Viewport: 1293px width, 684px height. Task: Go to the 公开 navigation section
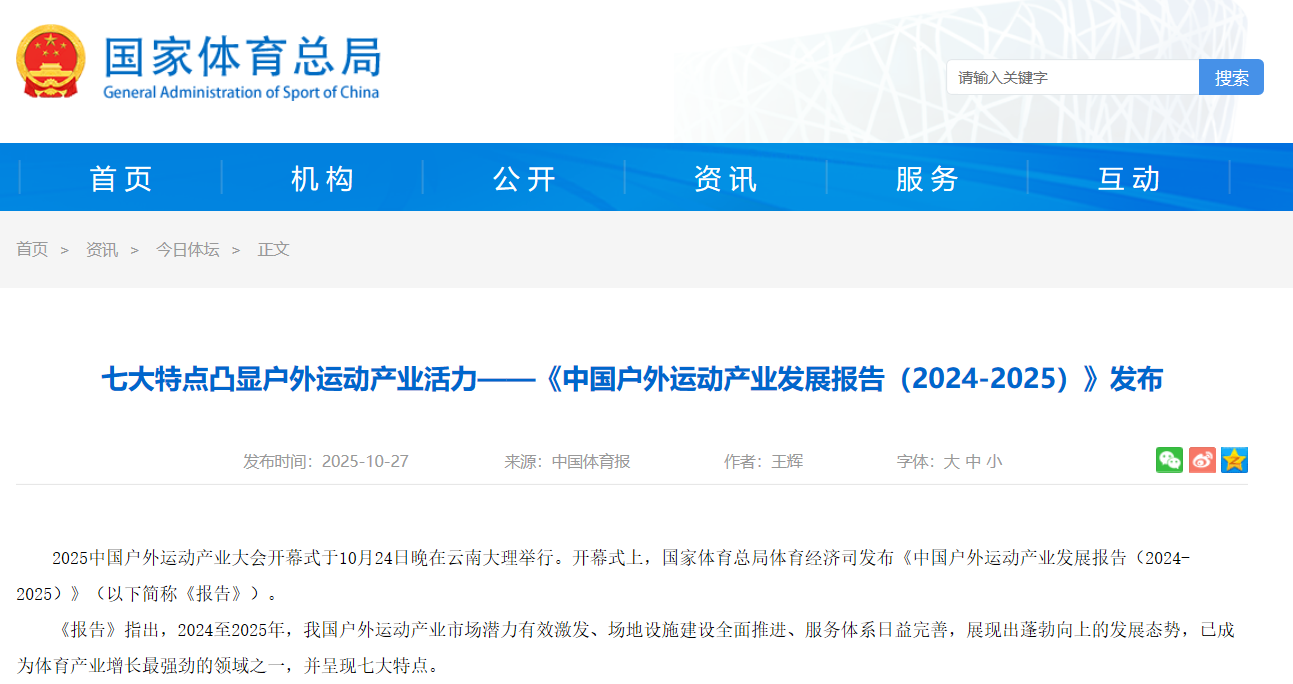coord(524,178)
